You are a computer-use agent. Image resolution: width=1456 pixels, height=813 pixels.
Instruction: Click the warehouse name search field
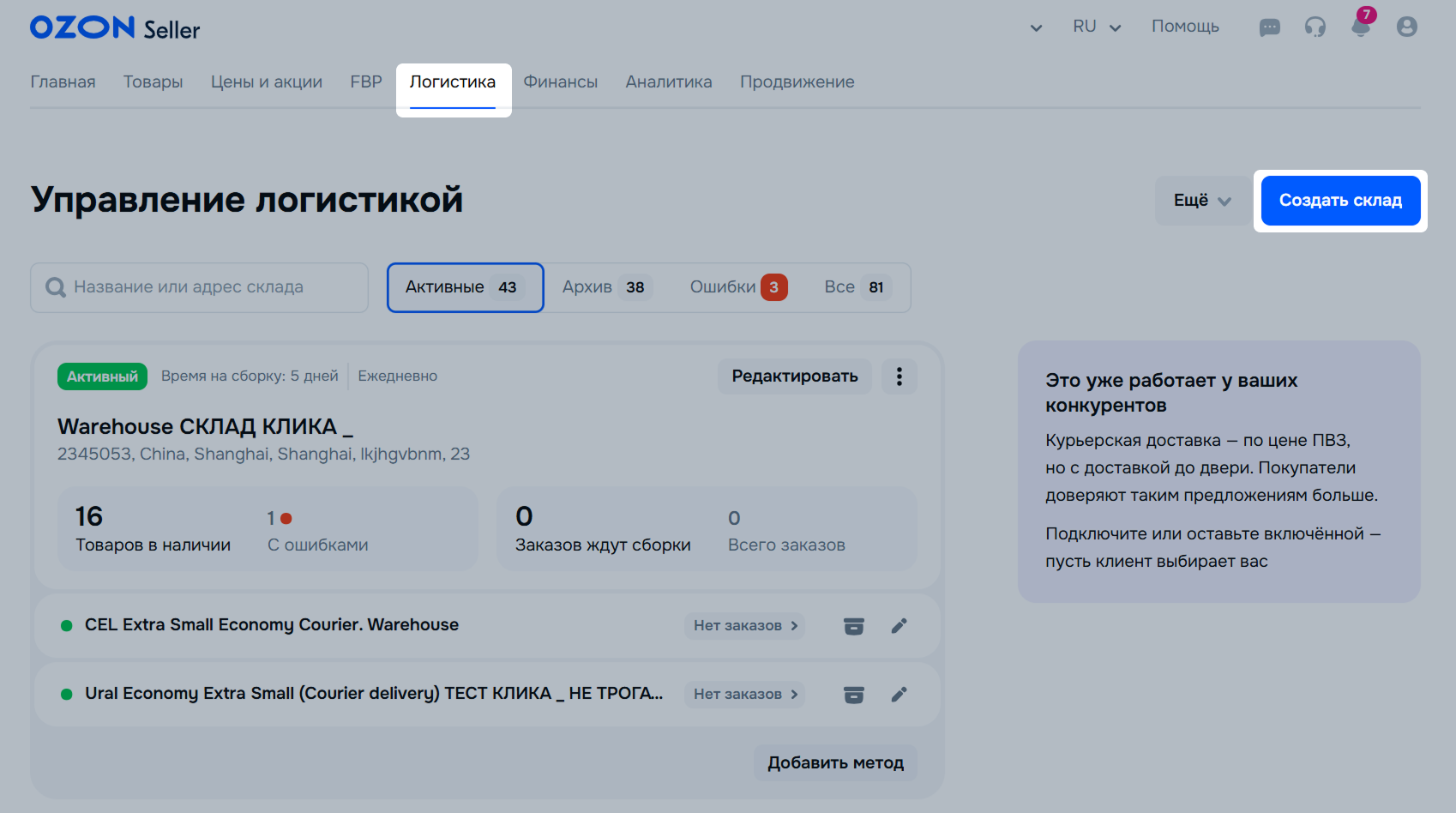tap(206, 287)
